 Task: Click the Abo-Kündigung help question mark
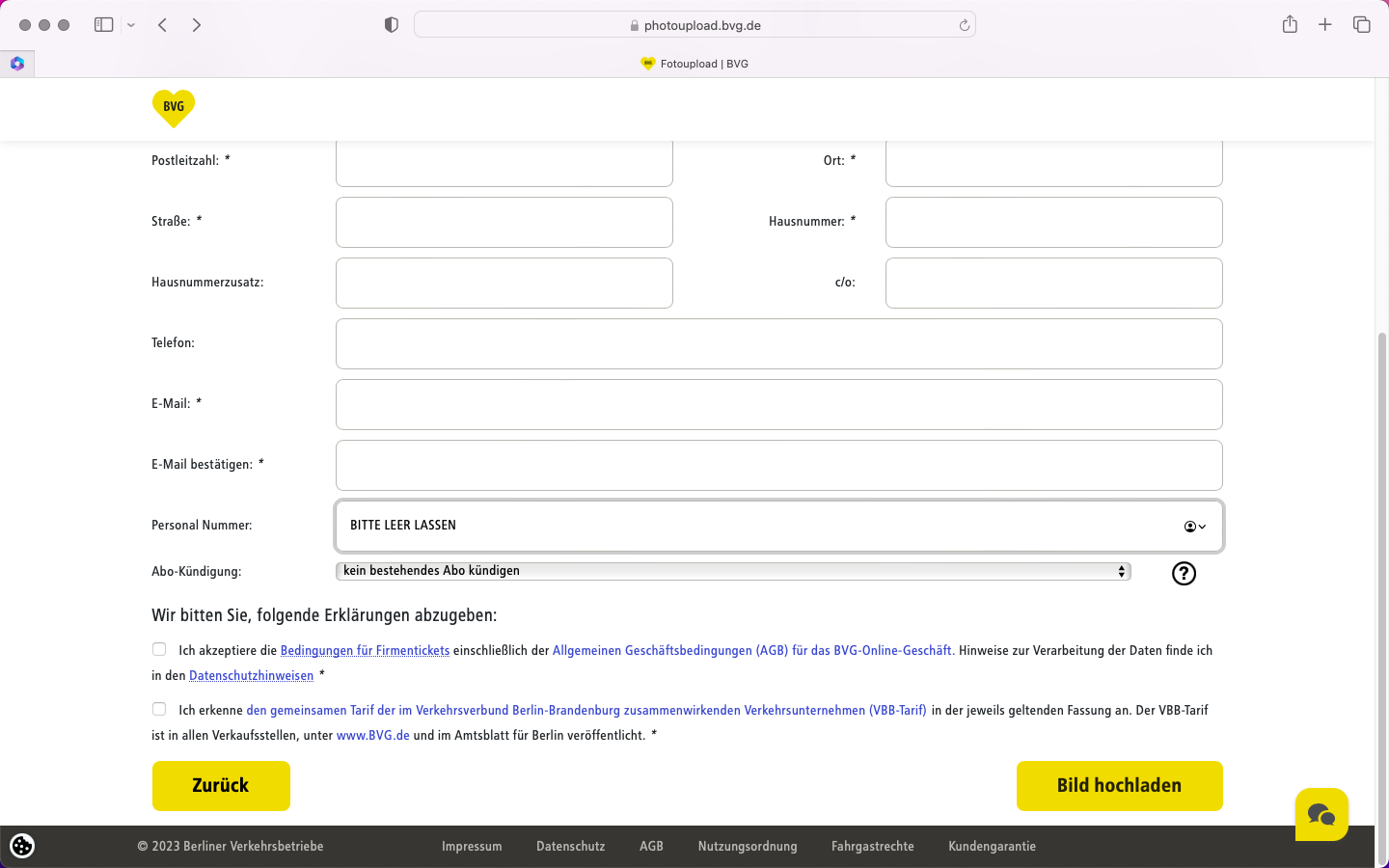1184,574
